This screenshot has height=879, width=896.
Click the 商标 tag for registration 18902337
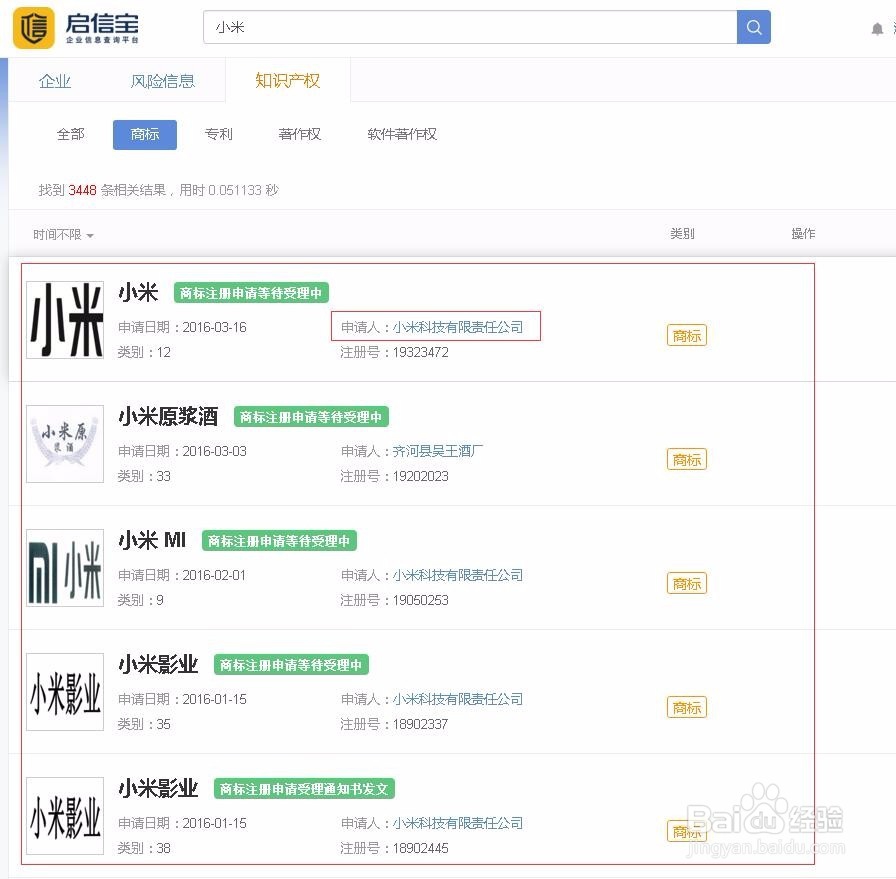(x=686, y=708)
